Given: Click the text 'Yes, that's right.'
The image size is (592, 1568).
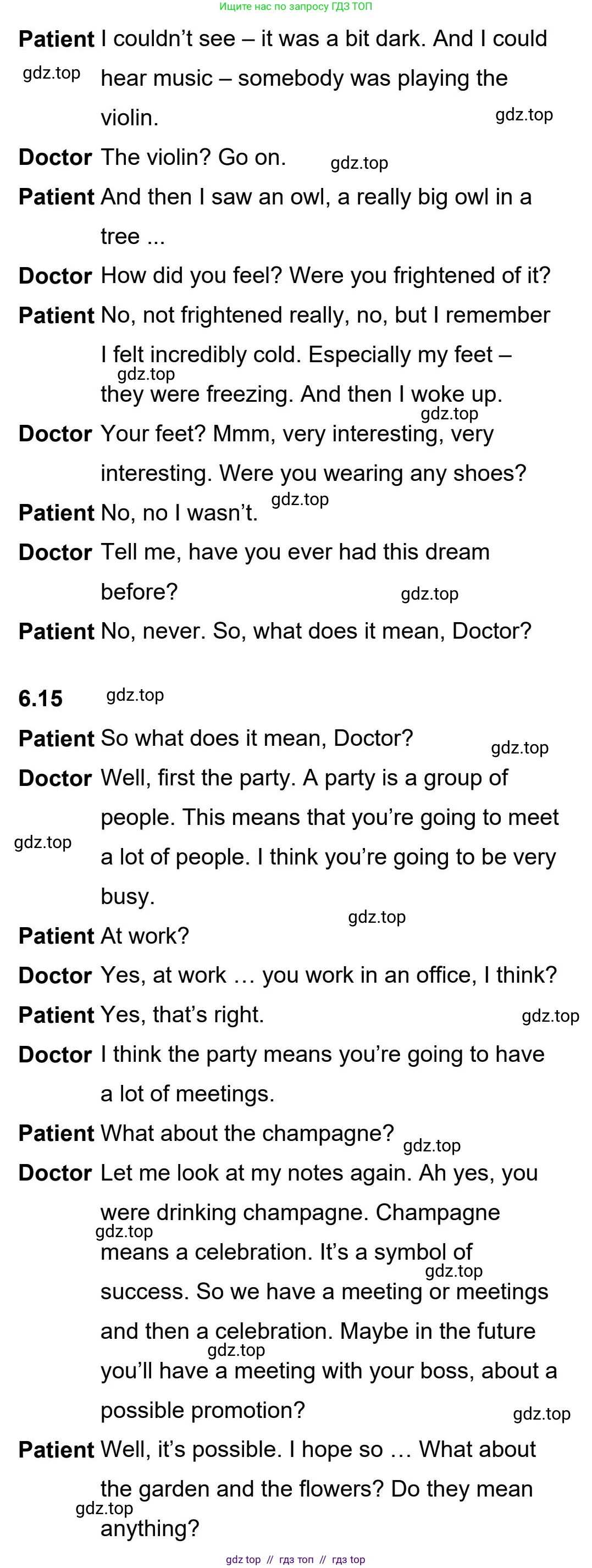Looking at the screenshot, I should (182, 1015).
